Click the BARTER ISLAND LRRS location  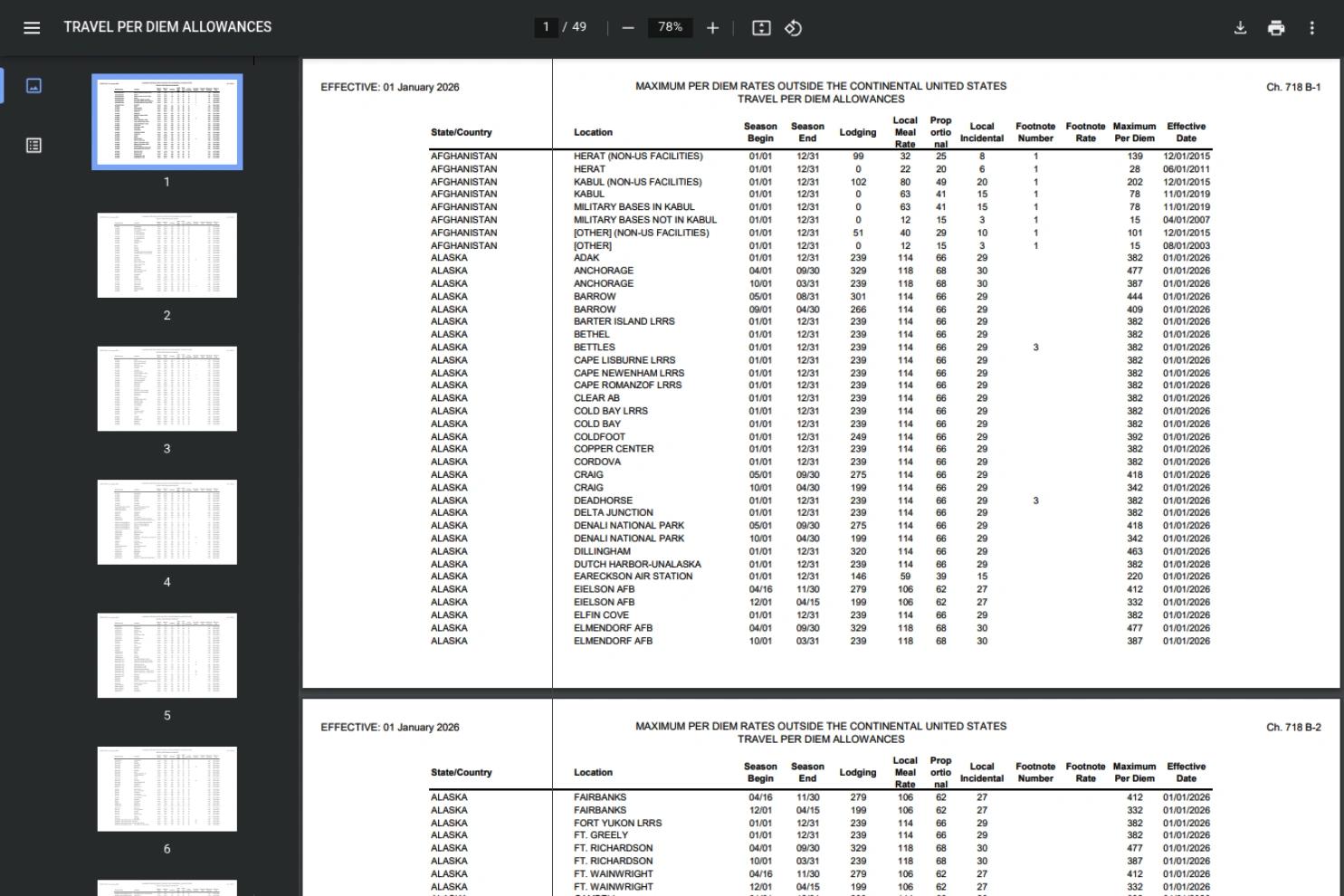pyautogui.click(x=624, y=321)
